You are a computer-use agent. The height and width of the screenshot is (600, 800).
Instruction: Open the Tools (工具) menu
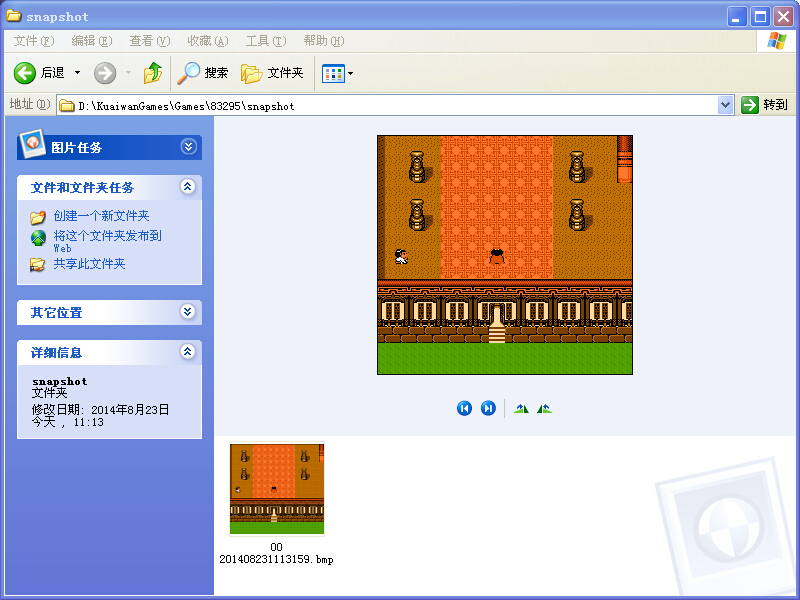pyautogui.click(x=266, y=41)
